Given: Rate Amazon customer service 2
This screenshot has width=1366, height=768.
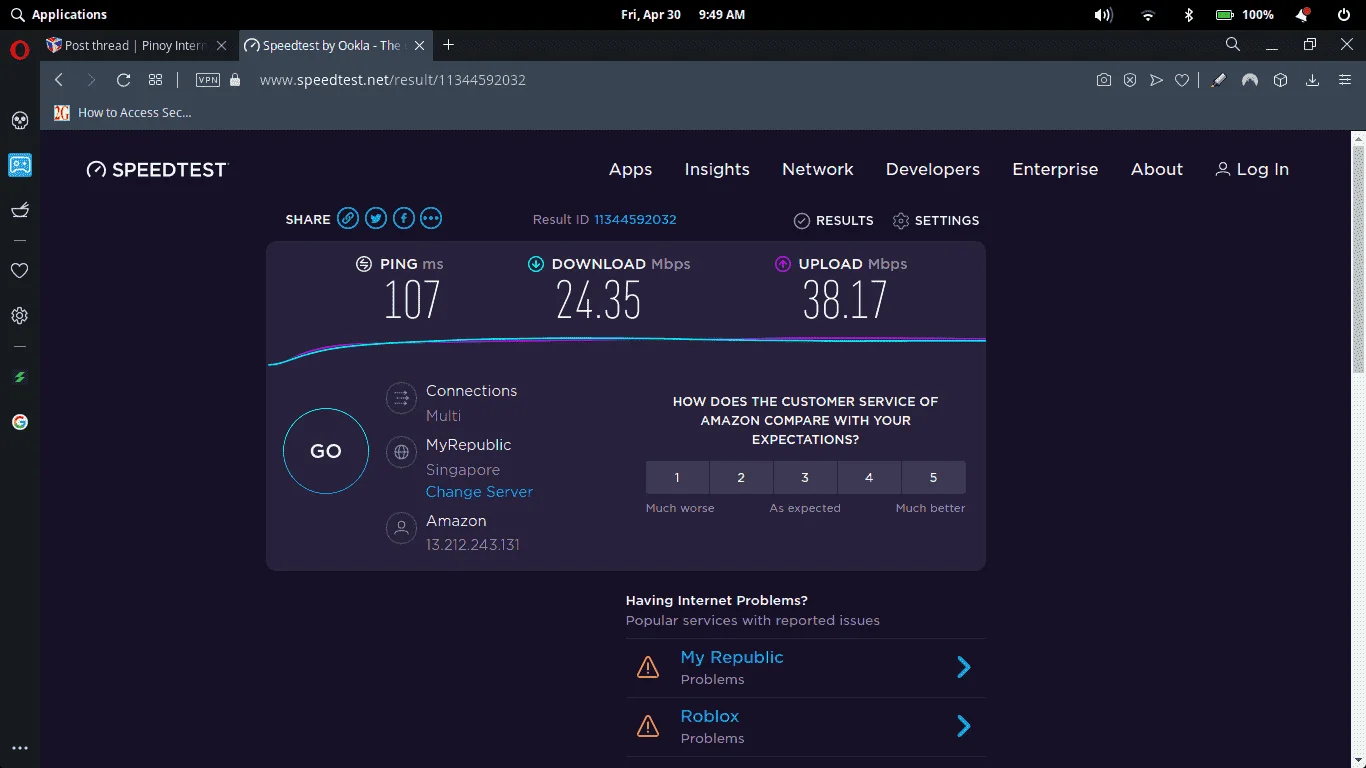Looking at the screenshot, I should [741, 478].
